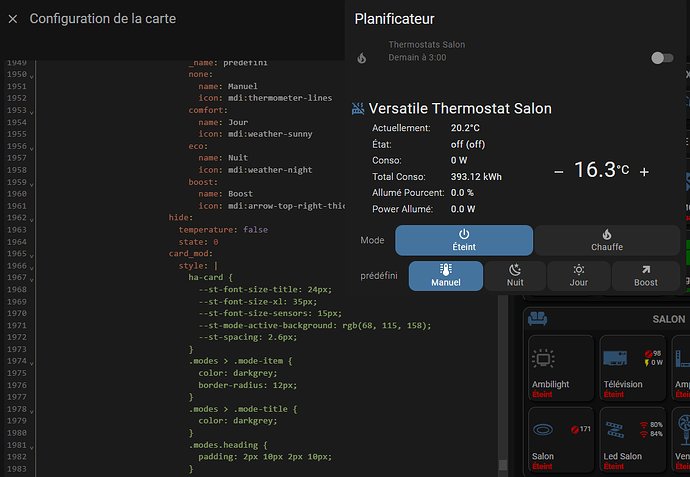Click the État off (off) value
690x477 pixels.
[468, 144]
